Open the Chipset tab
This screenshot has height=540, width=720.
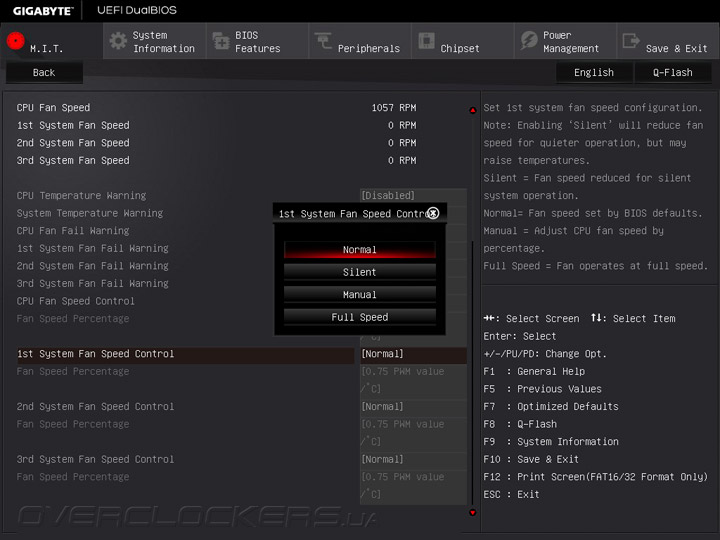pyautogui.click(x=462, y=41)
